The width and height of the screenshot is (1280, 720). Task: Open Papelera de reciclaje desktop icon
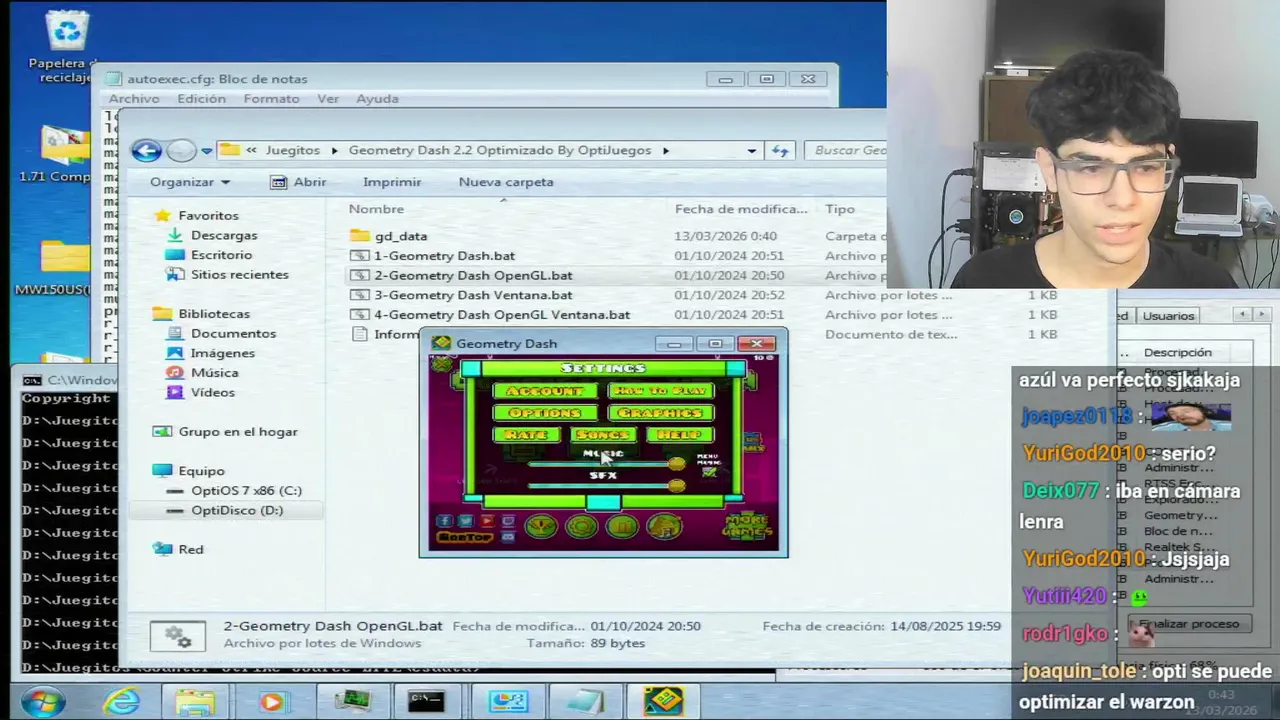click(x=67, y=47)
